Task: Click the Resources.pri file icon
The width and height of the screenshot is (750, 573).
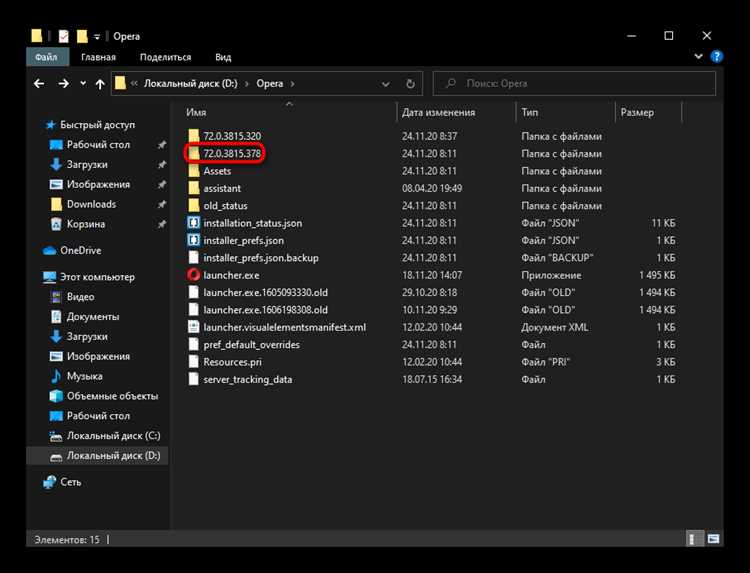Action: [x=193, y=362]
